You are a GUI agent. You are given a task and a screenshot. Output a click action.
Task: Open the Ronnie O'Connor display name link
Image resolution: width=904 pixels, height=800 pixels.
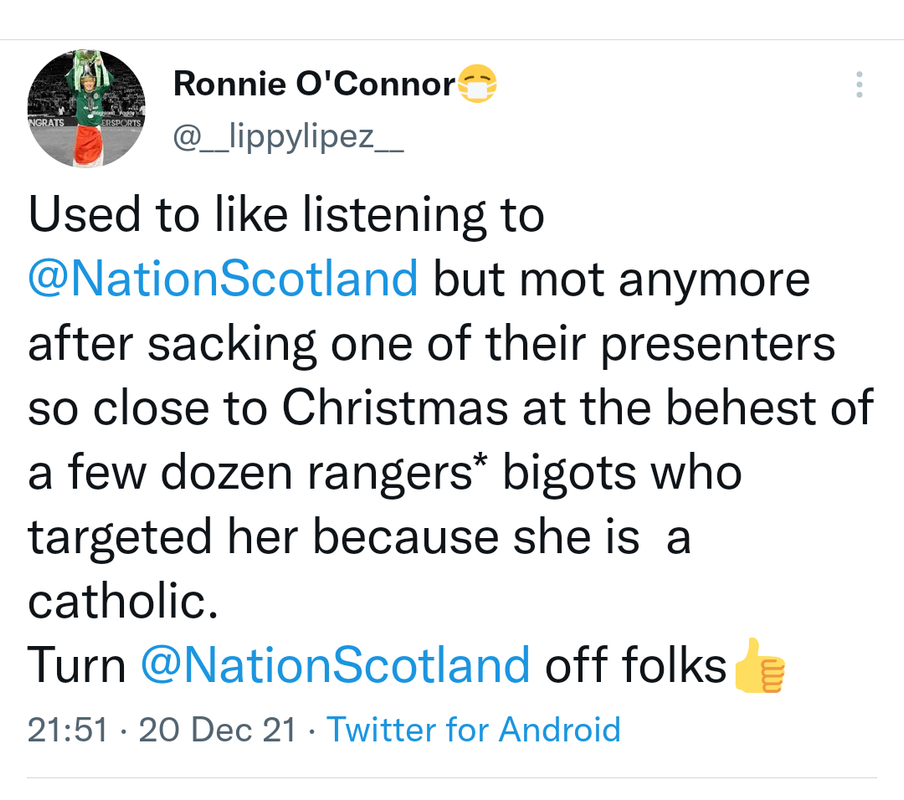point(314,84)
